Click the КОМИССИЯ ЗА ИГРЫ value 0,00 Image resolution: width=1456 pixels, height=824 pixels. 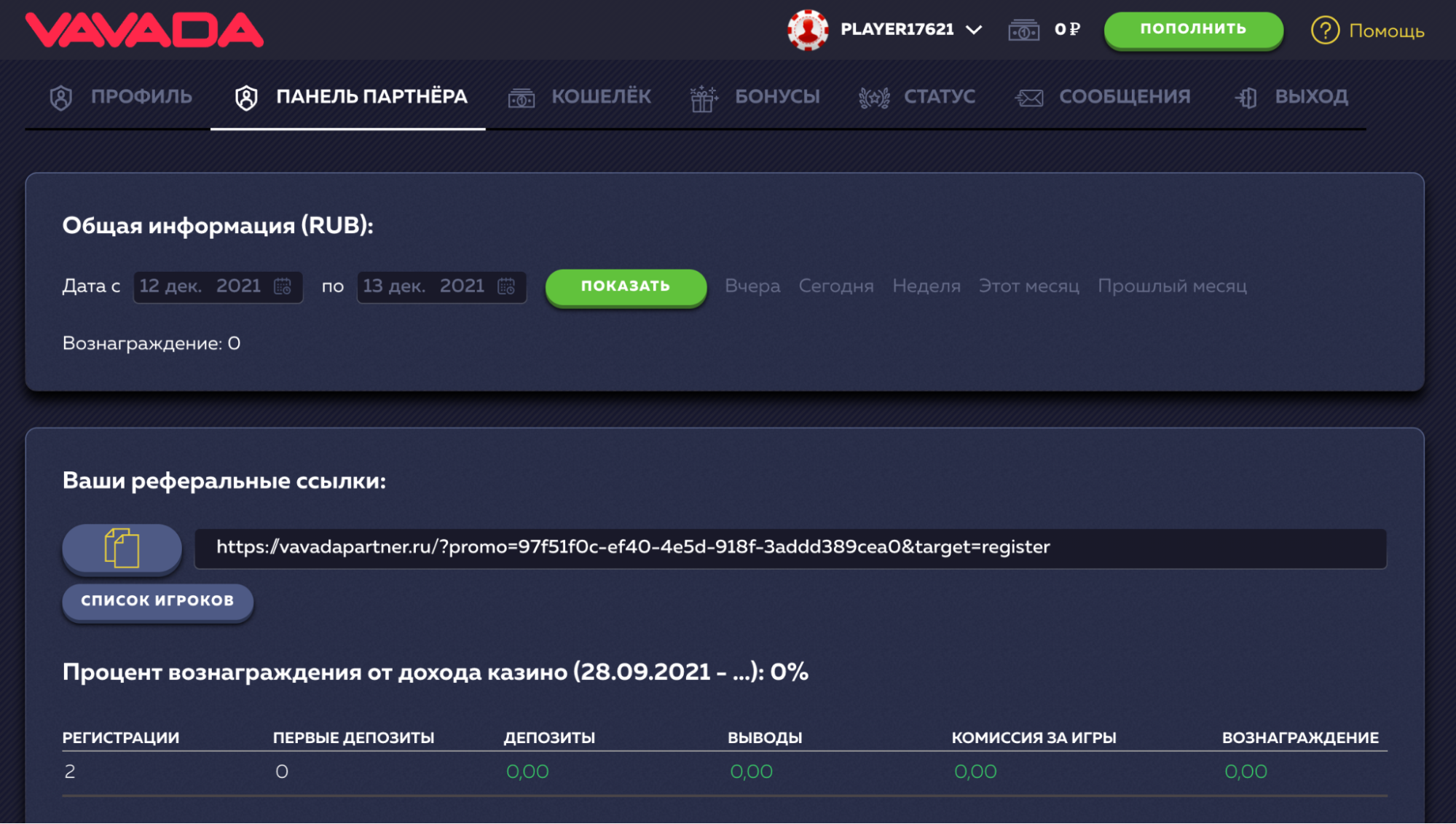(x=975, y=772)
